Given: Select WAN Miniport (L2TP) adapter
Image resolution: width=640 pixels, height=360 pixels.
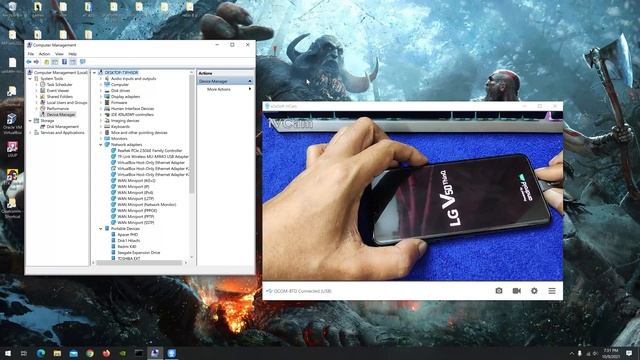Looking at the screenshot, I should point(136,198).
